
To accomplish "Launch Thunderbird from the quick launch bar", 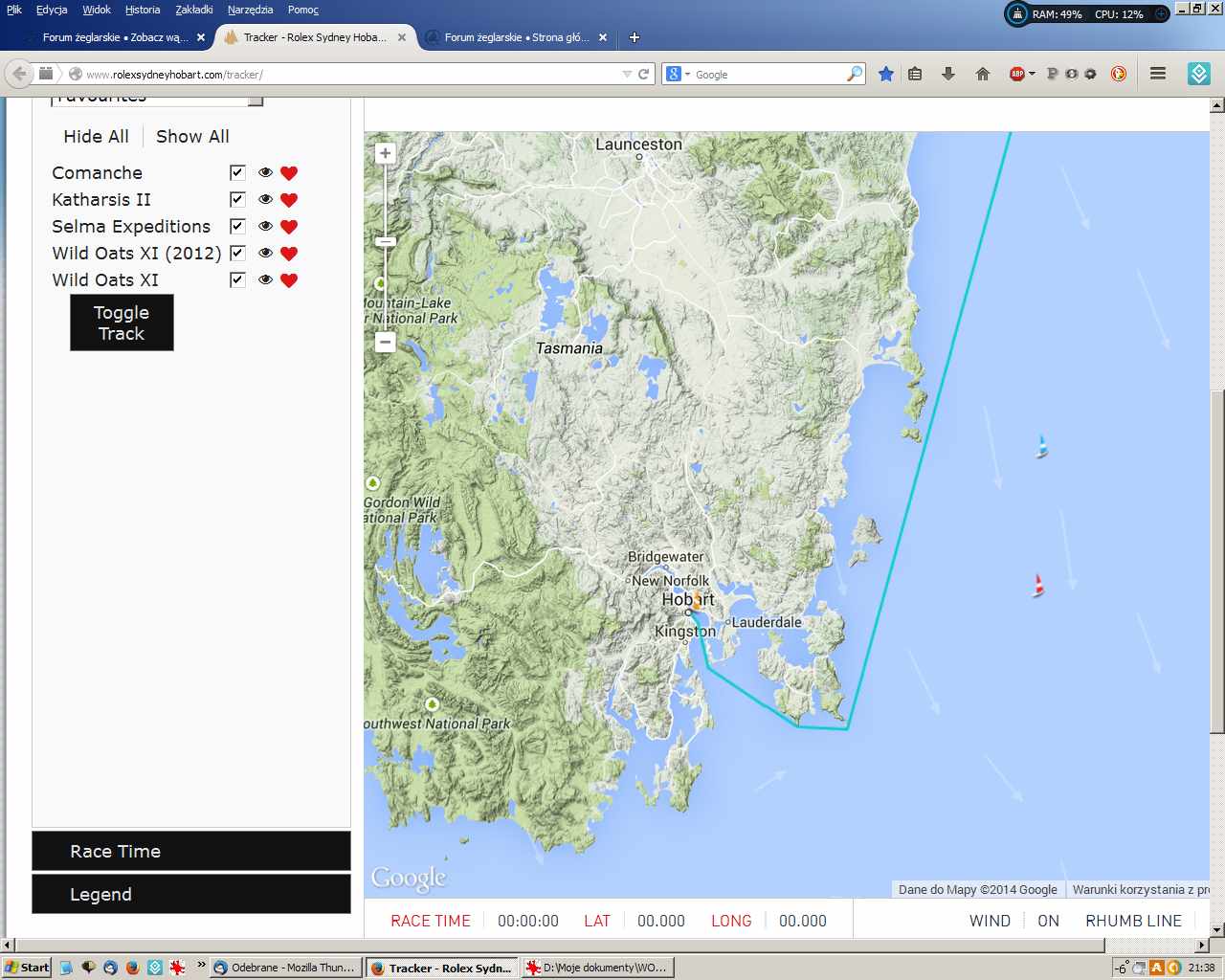I will point(110,968).
